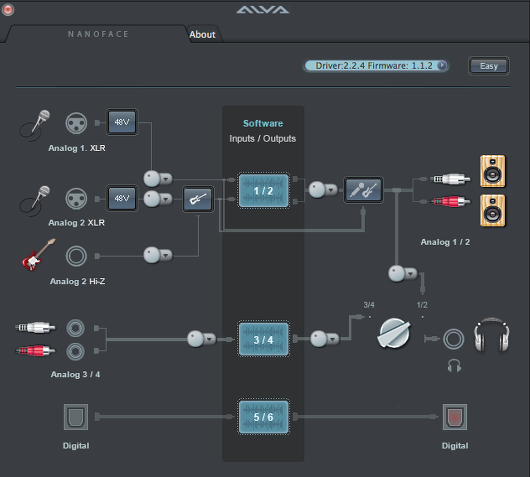This screenshot has width=530, height=477.
Task: Select software channel 5/6 block
Action: 264,416
